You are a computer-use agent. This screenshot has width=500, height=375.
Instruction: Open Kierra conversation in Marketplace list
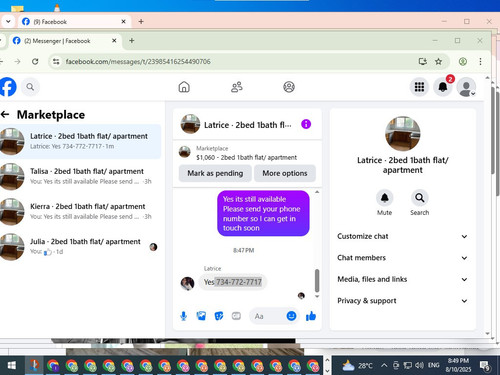pyautogui.click(x=80, y=211)
